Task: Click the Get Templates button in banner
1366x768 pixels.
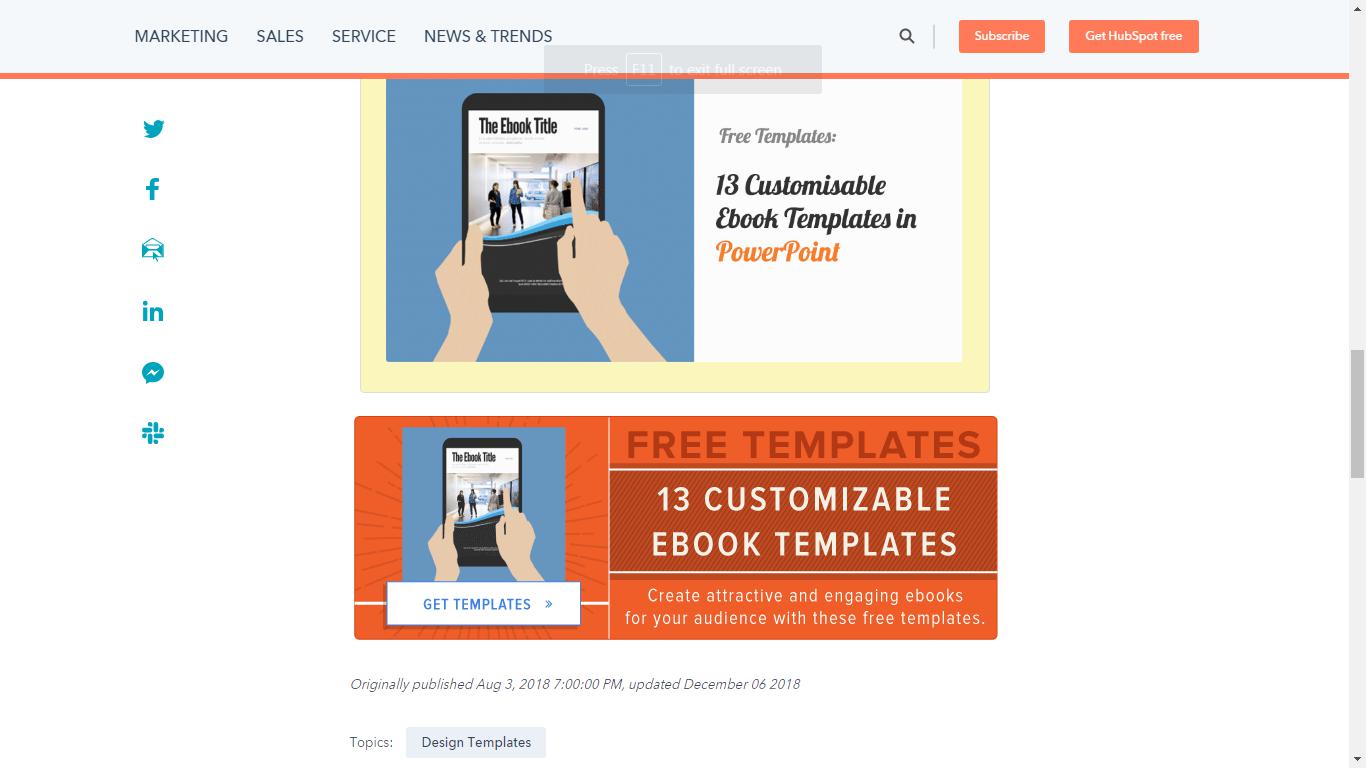Action: (x=484, y=604)
